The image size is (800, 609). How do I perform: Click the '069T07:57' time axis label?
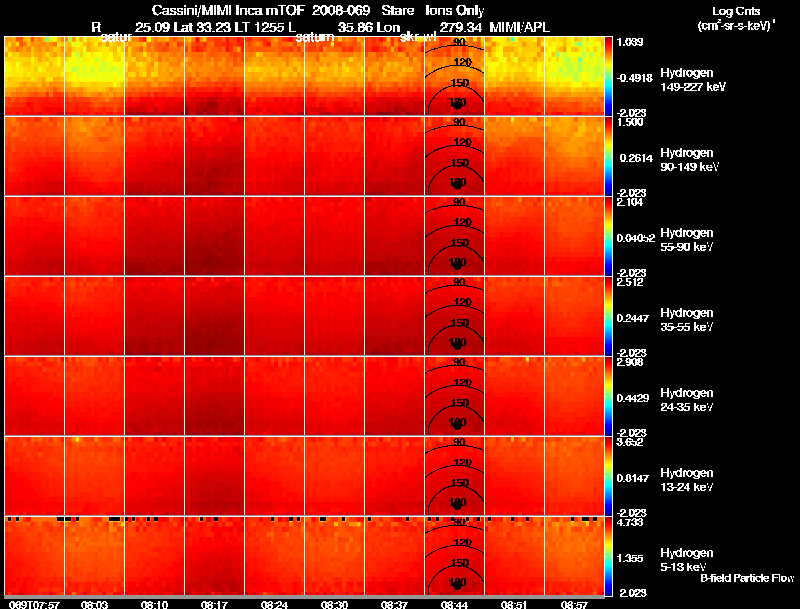pos(34,604)
